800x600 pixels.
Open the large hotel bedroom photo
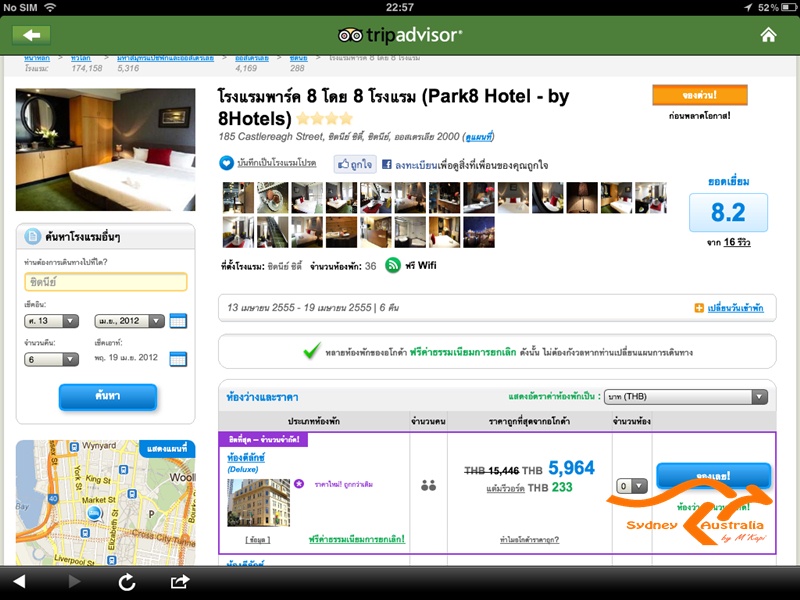[106, 149]
